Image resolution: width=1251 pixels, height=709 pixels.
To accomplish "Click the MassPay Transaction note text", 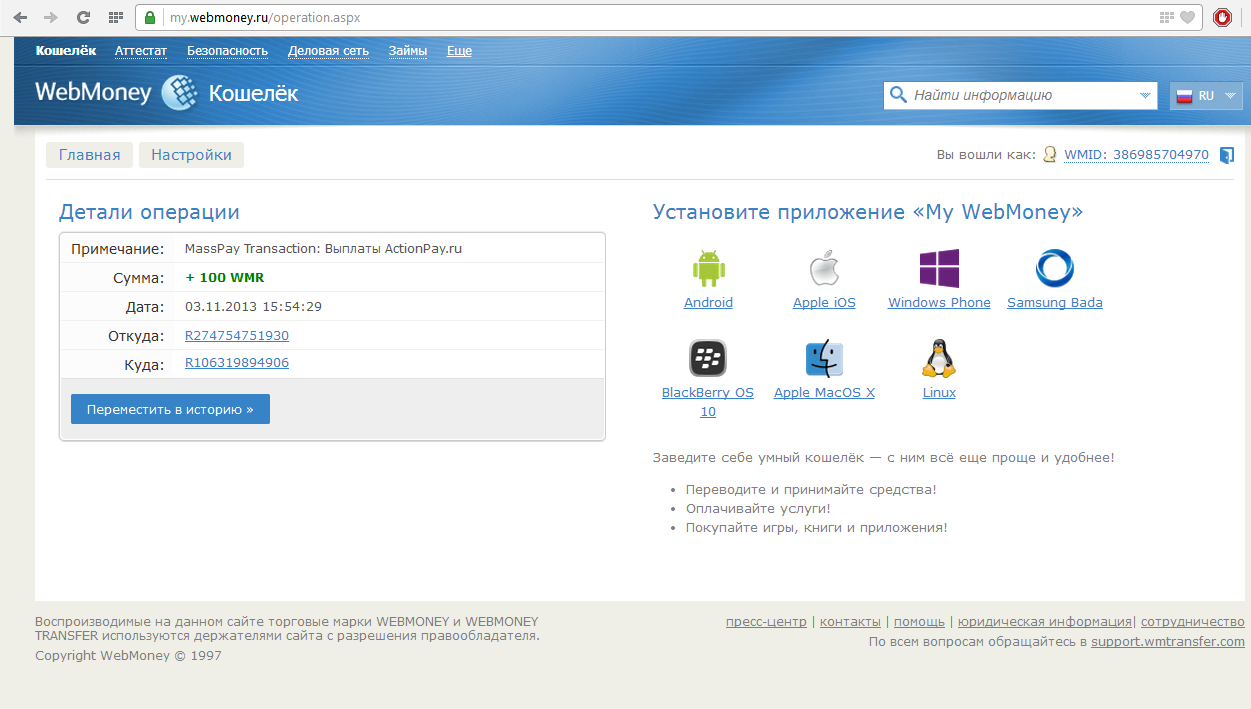I will (x=324, y=249).
